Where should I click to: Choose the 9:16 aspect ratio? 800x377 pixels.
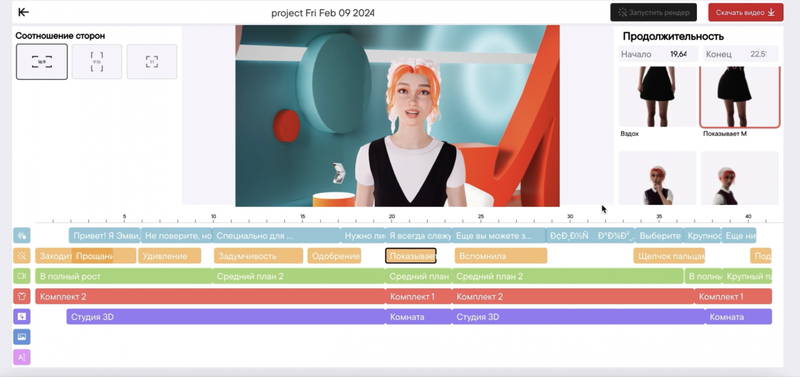click(97, 62)
